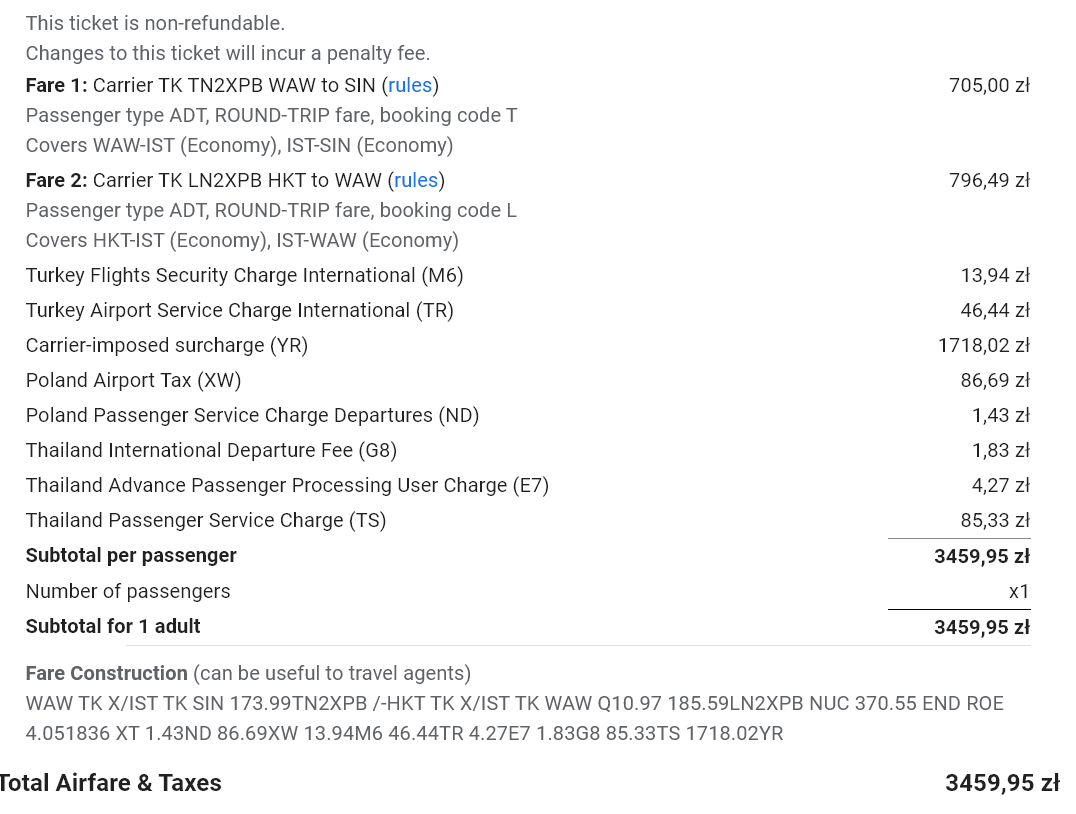Click the Covers HKT-IST, IST-WAW line
This screenshot has width=1076, height=814.
click(242, 240)
